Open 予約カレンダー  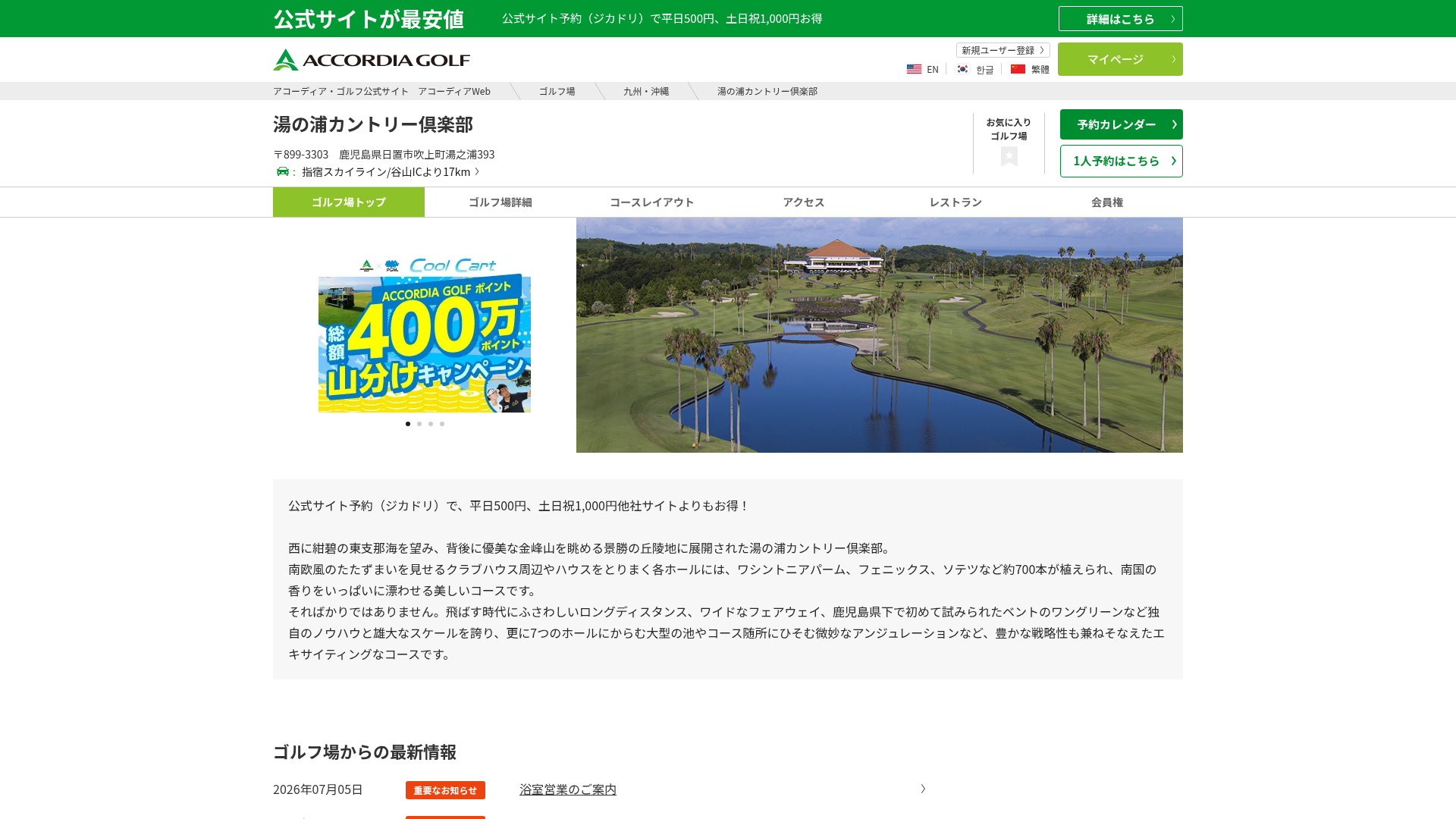click(1122, 124)
